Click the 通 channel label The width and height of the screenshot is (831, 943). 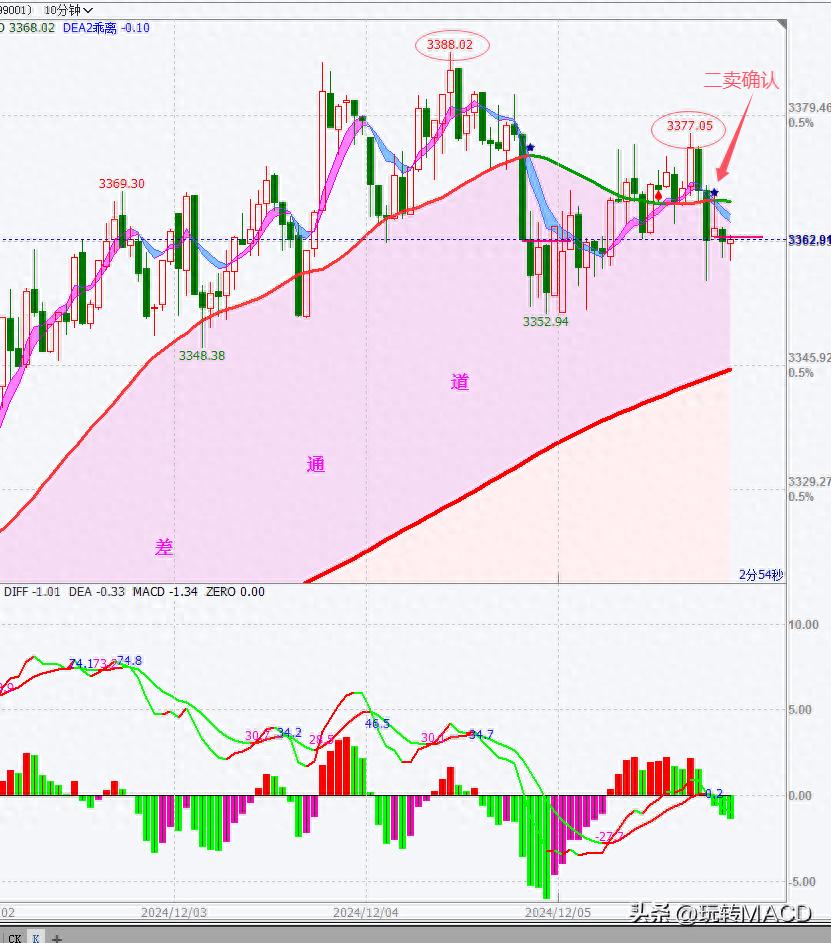[316, 464]
